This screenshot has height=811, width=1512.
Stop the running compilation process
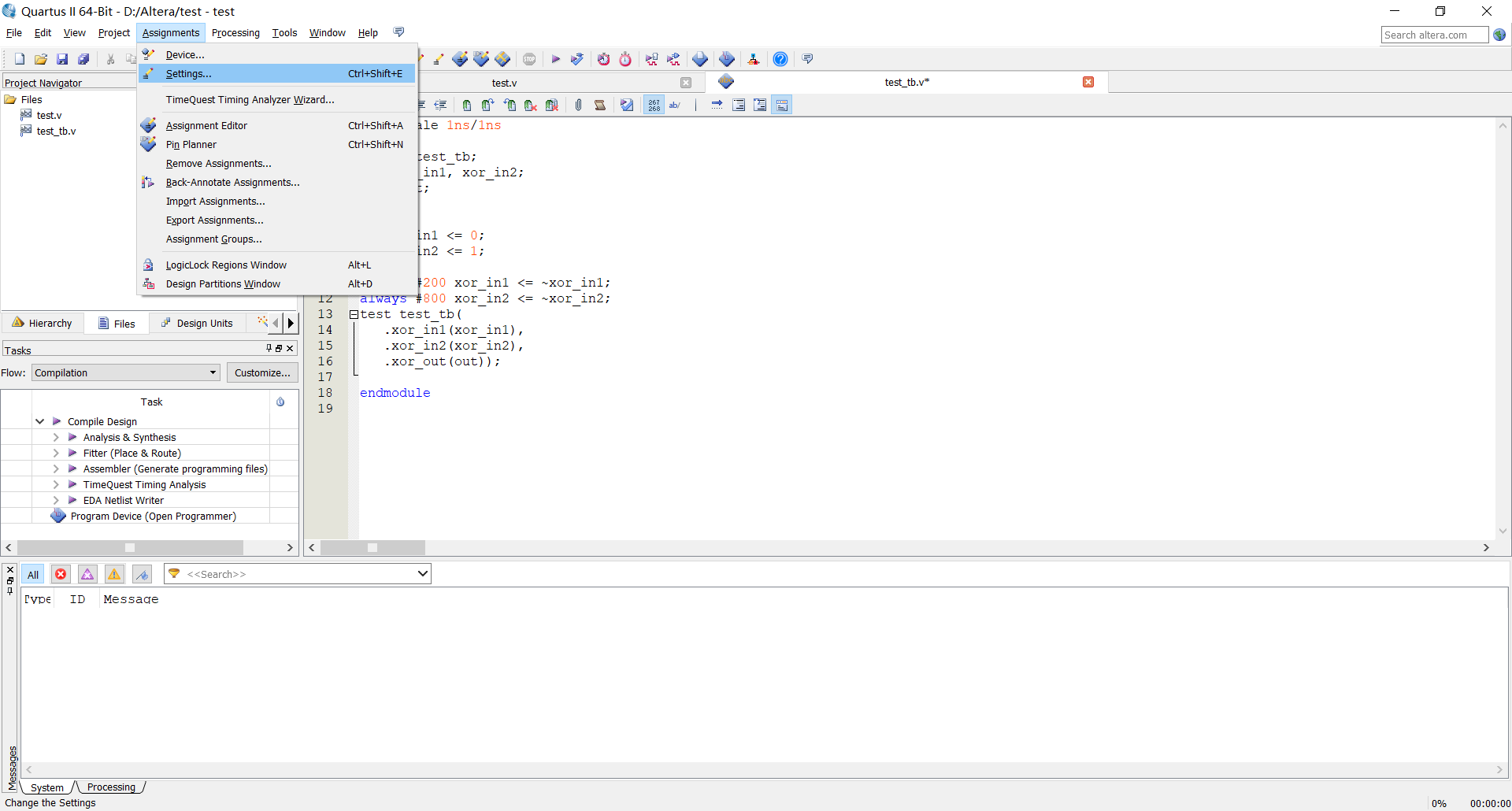(x=528, y=58)
